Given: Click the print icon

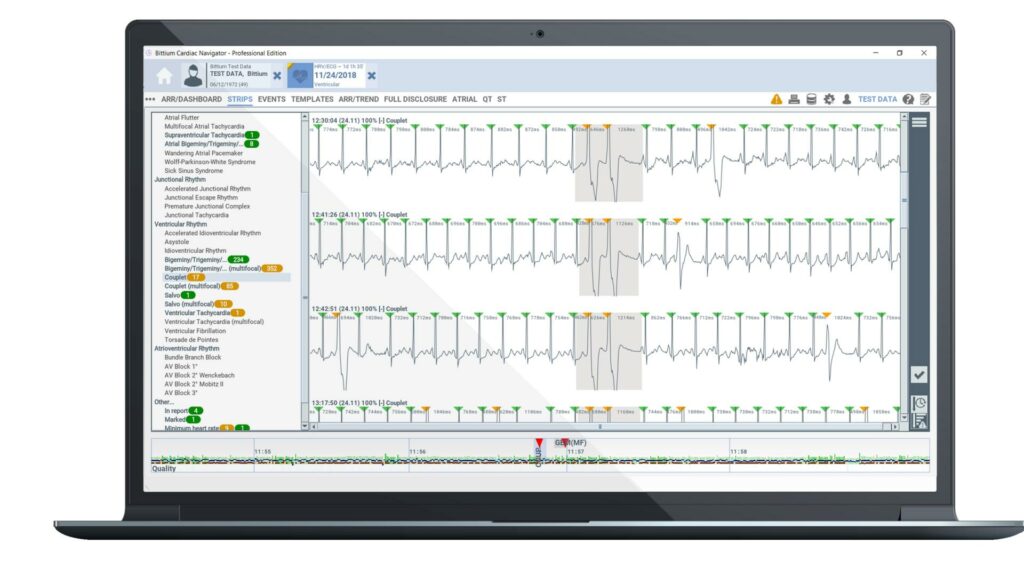Looking at the screenshot, I should (793, 99).
